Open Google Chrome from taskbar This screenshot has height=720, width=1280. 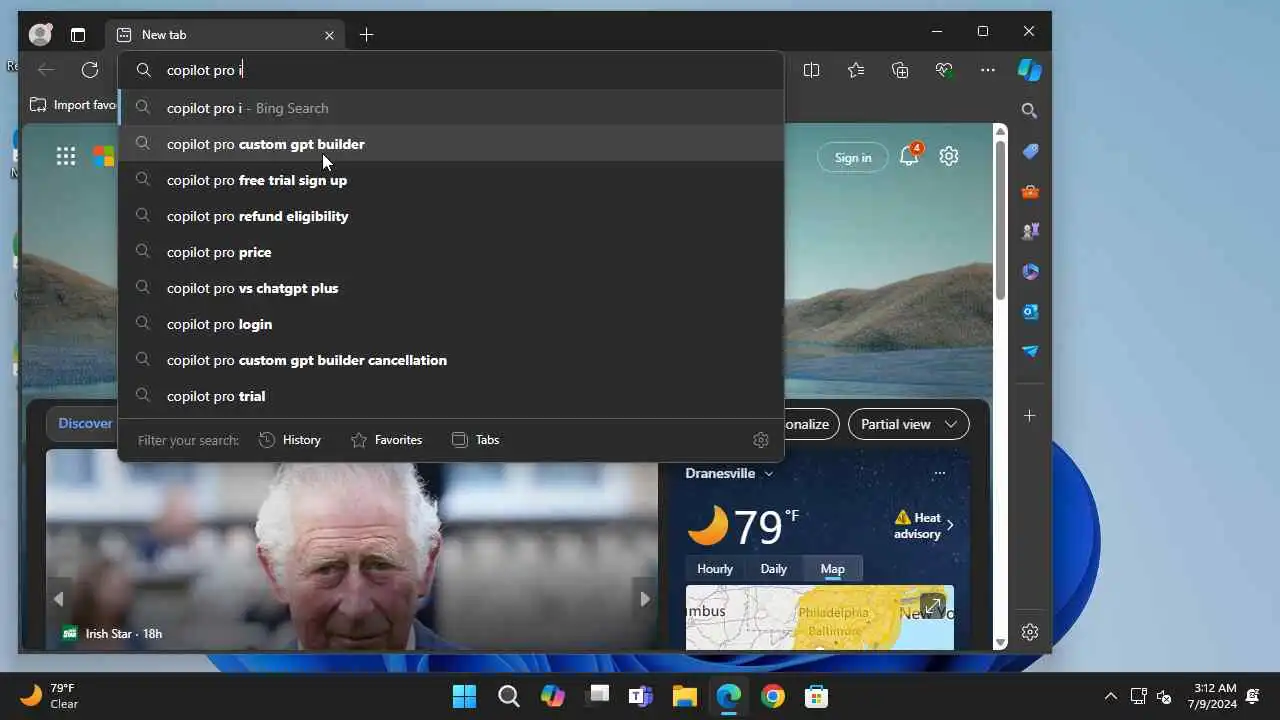[772, 696]
